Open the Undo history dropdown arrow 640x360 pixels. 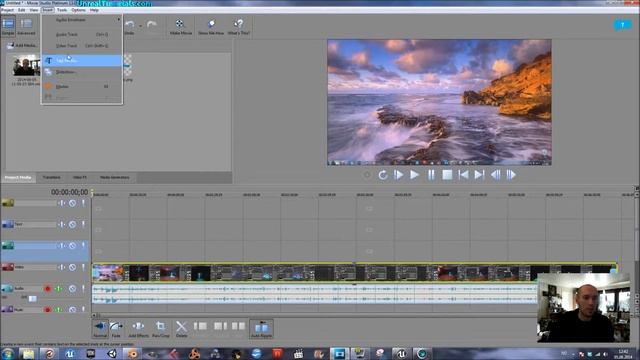(140, 26)
